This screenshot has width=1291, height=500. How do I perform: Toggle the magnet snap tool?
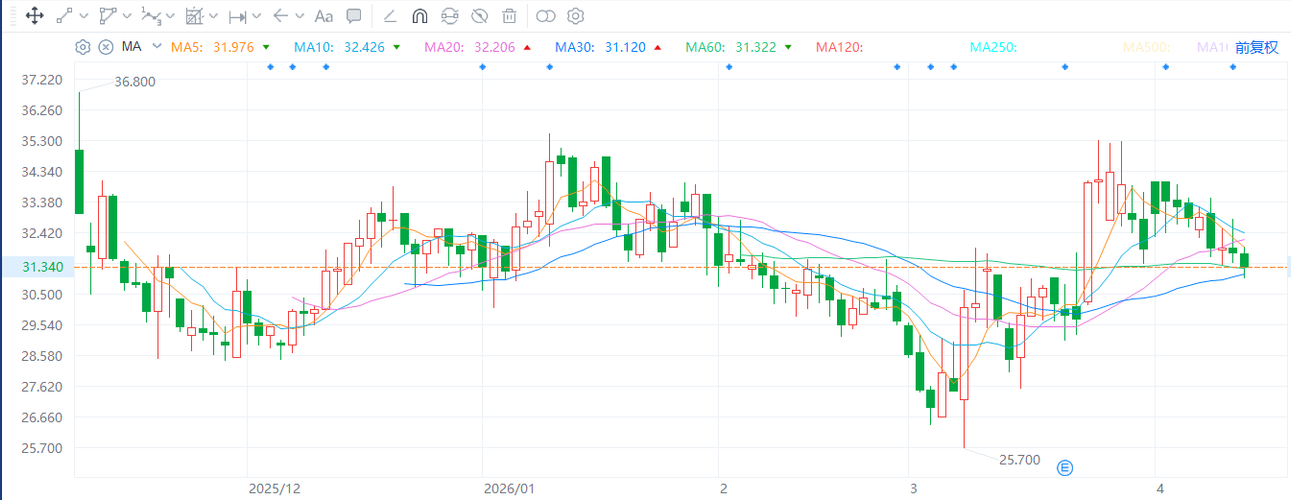[420, 16]
